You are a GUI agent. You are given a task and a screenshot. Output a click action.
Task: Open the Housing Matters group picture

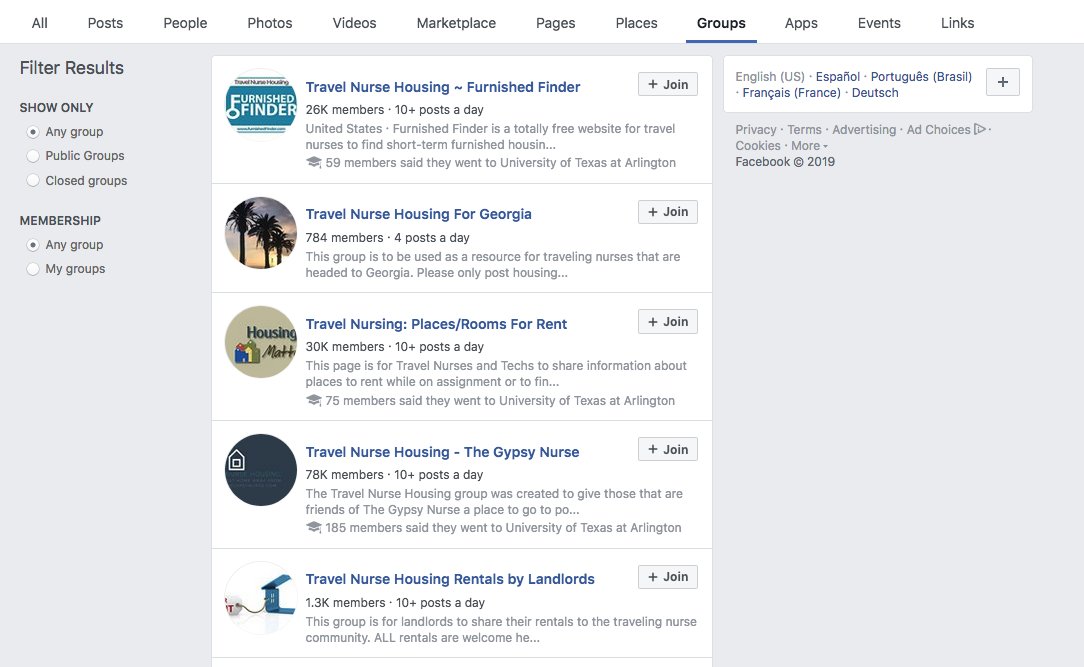pyautogui.click(x=261, y=342)
